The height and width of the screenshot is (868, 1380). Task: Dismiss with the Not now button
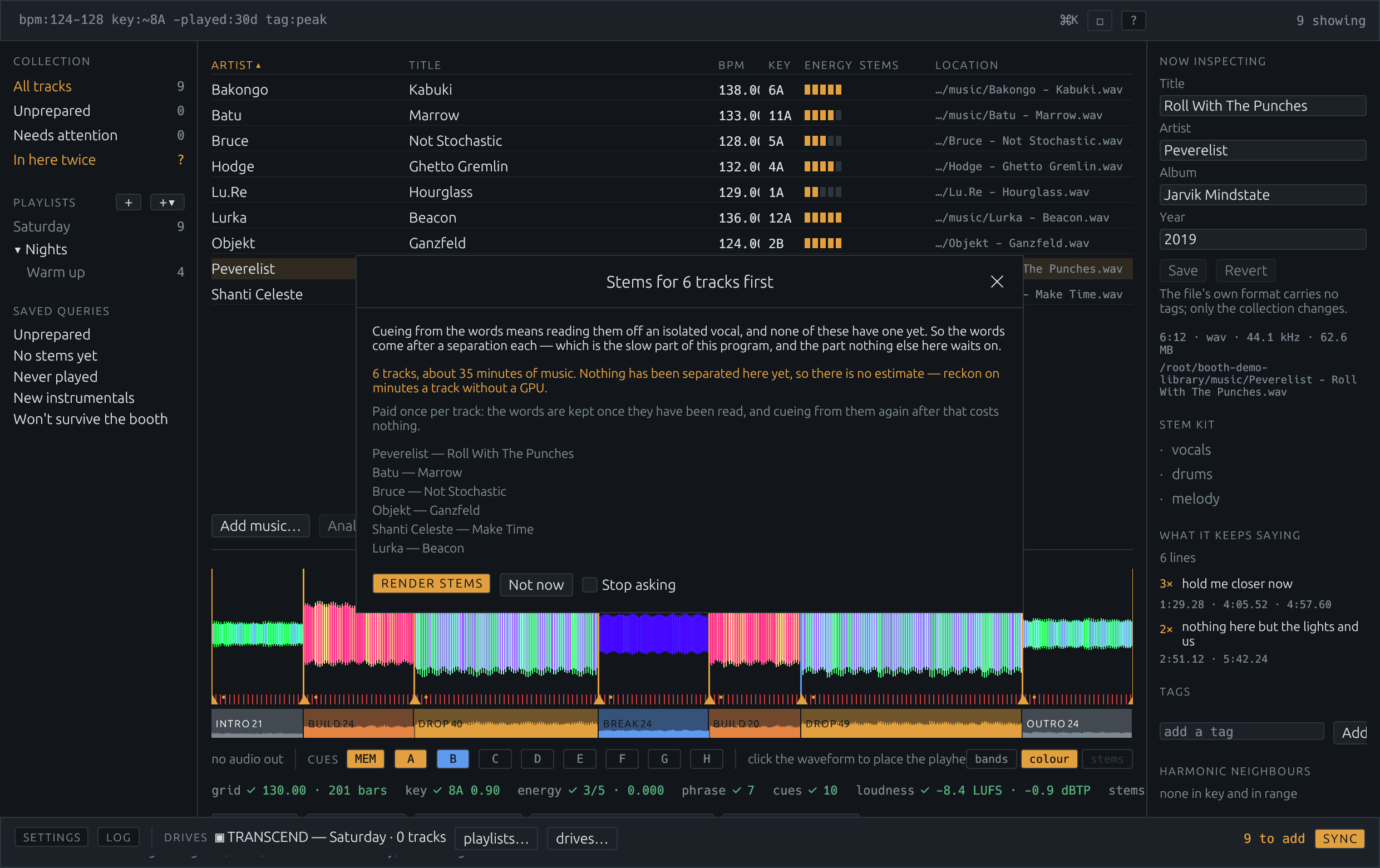[x=536, y=584]
